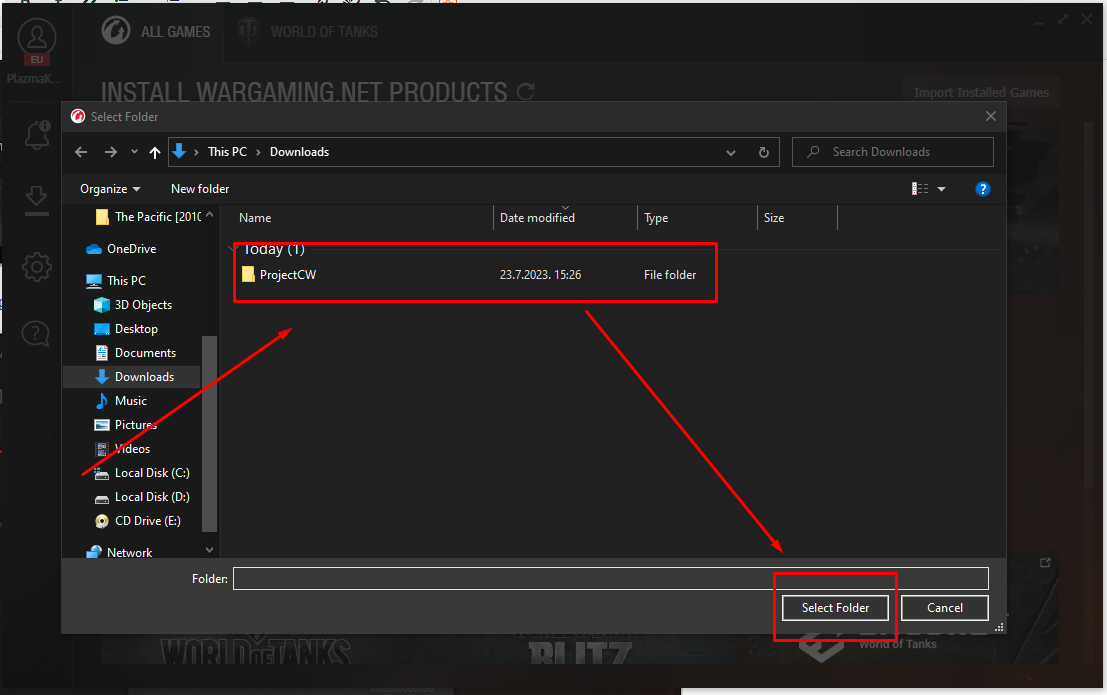Open CD Drive (E:) in the sidebar
This screenshot has height=695, width=1107.
coord(138,521)
